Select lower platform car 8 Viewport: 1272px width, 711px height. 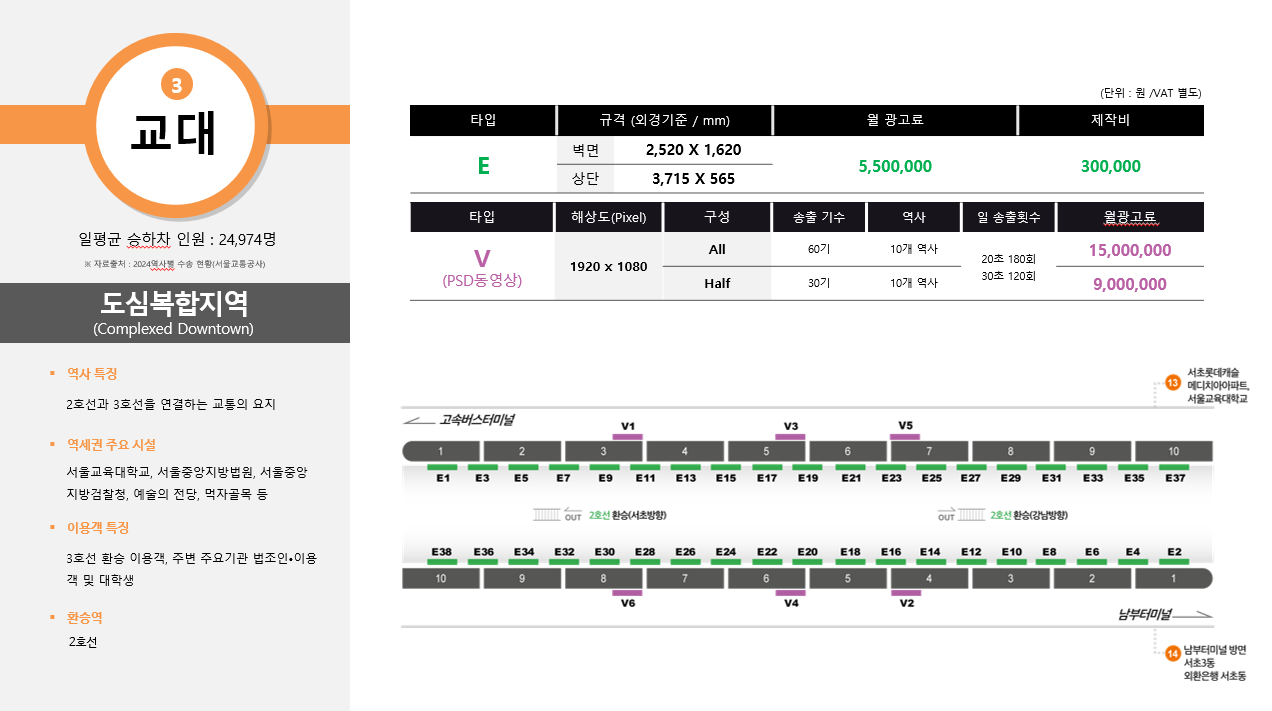[603, 578]
